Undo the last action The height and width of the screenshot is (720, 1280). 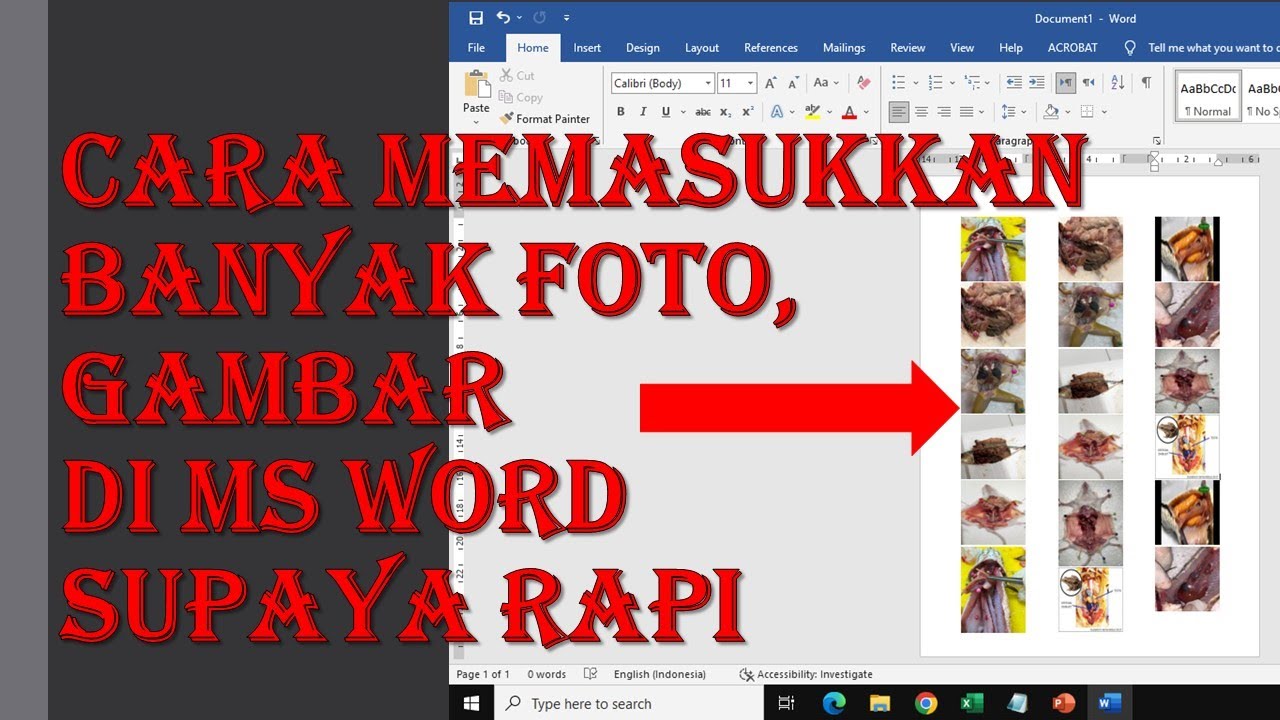coord(503,18)
